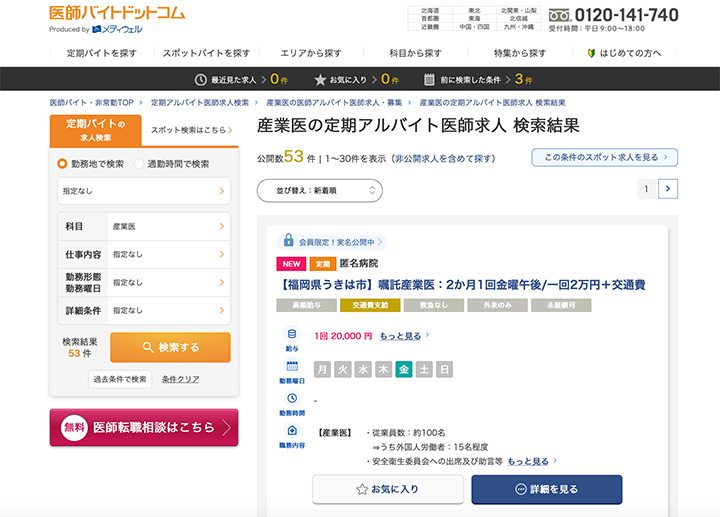720x517 pixels.
Task: Open the 並び替え：新着順 sort dropdown
Action: (319, 190)
